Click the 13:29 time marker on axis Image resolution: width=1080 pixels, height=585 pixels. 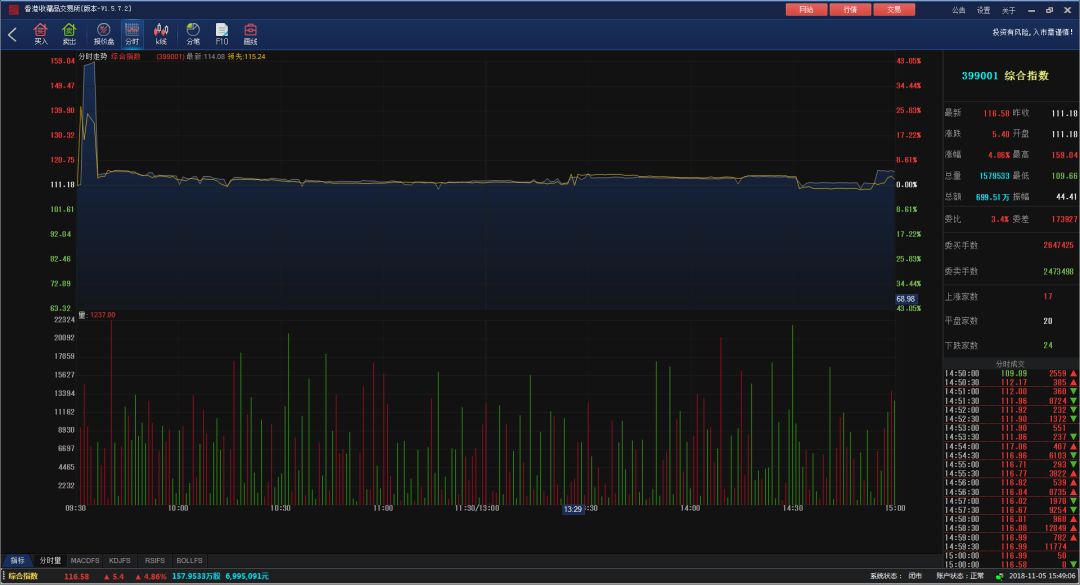coord(573,509)
